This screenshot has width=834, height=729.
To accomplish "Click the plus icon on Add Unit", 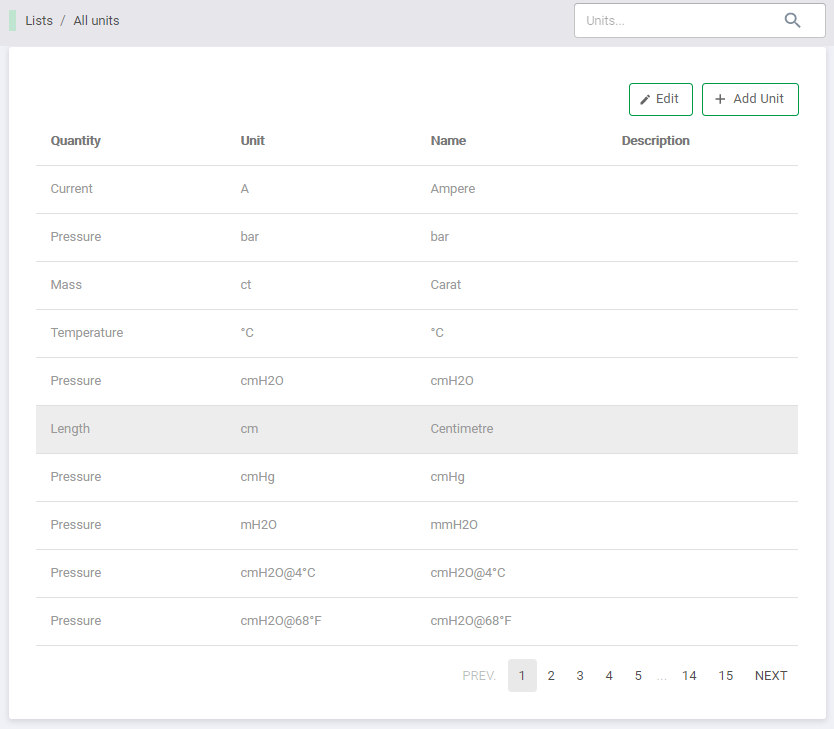I will (x=720, y=100).
